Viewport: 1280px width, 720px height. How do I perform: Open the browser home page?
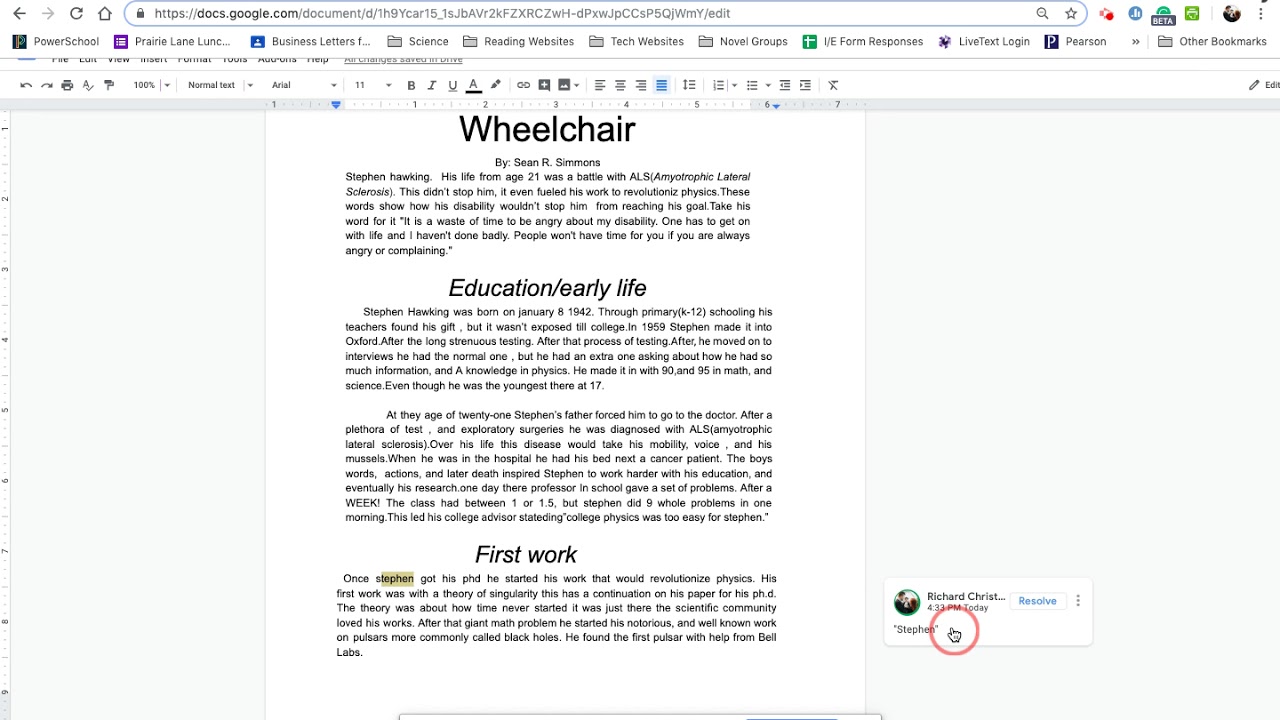[x=105, y=13]
